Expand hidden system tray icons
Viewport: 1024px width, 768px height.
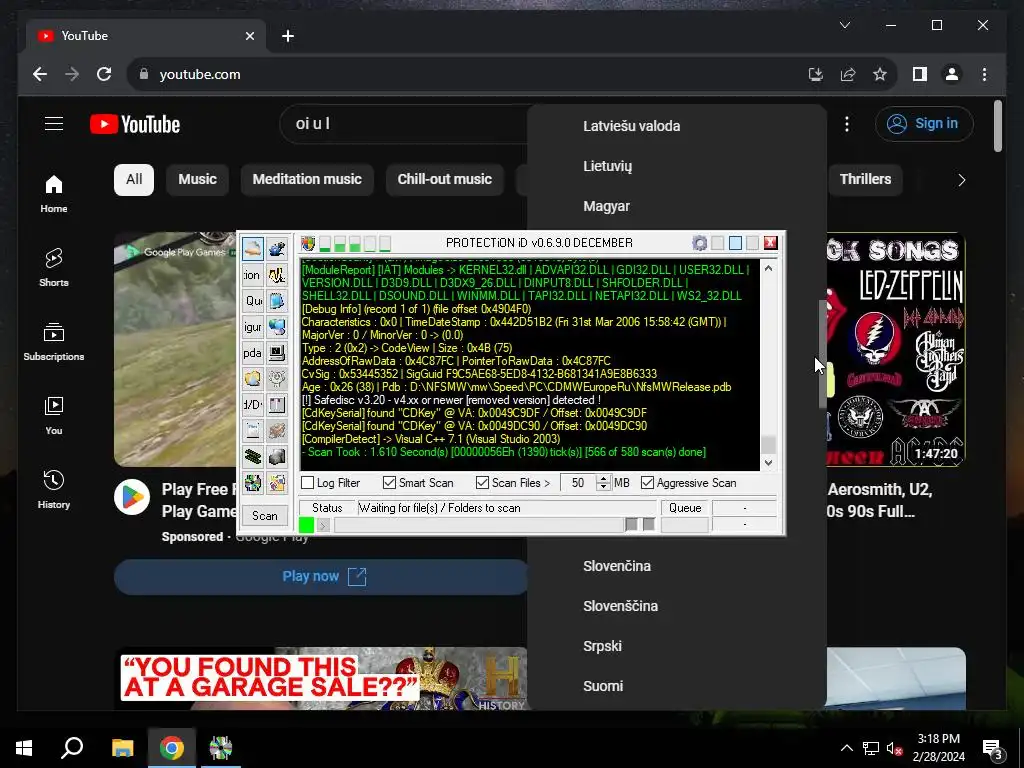[x=846, y=748]
